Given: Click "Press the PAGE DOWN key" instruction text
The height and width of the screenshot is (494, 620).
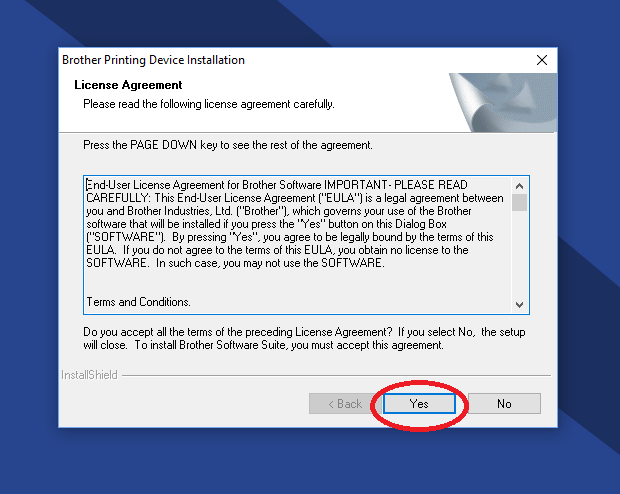Looking at the screenshot, I should coord(228,145).
